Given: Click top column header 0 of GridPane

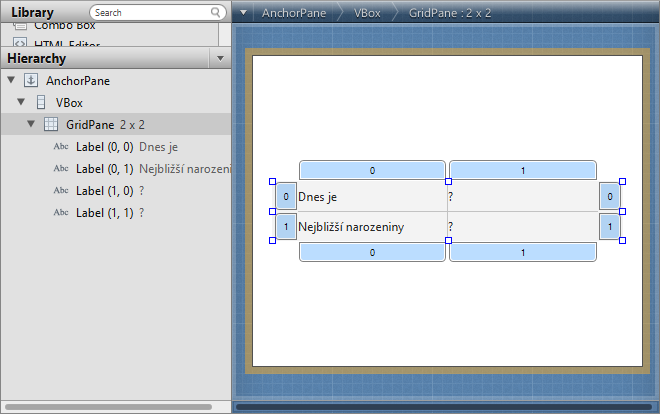Looking at the screenshot, I should [x=372, y=170].
